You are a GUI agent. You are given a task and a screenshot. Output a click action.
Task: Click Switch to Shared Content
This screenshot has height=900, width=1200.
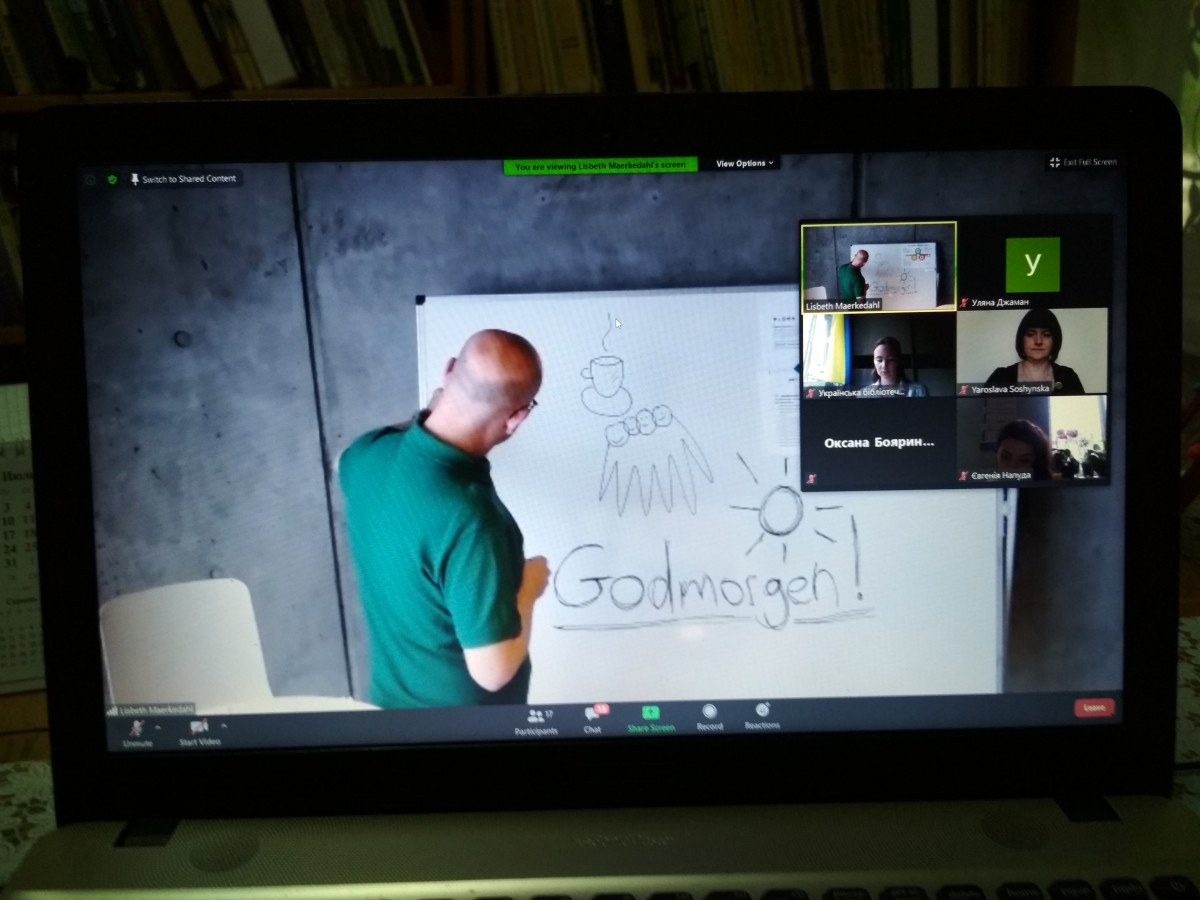point(183,179)
